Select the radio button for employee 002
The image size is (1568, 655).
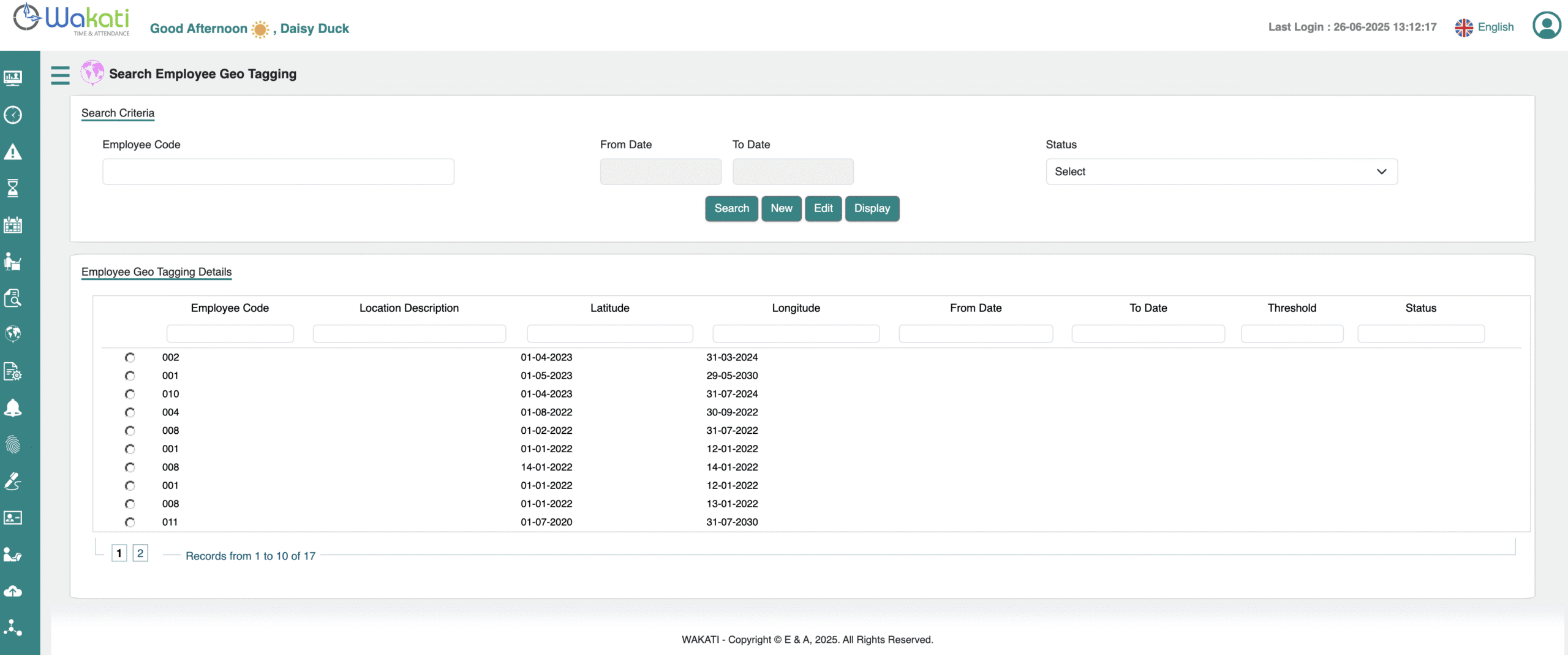[x=130, y=357]
